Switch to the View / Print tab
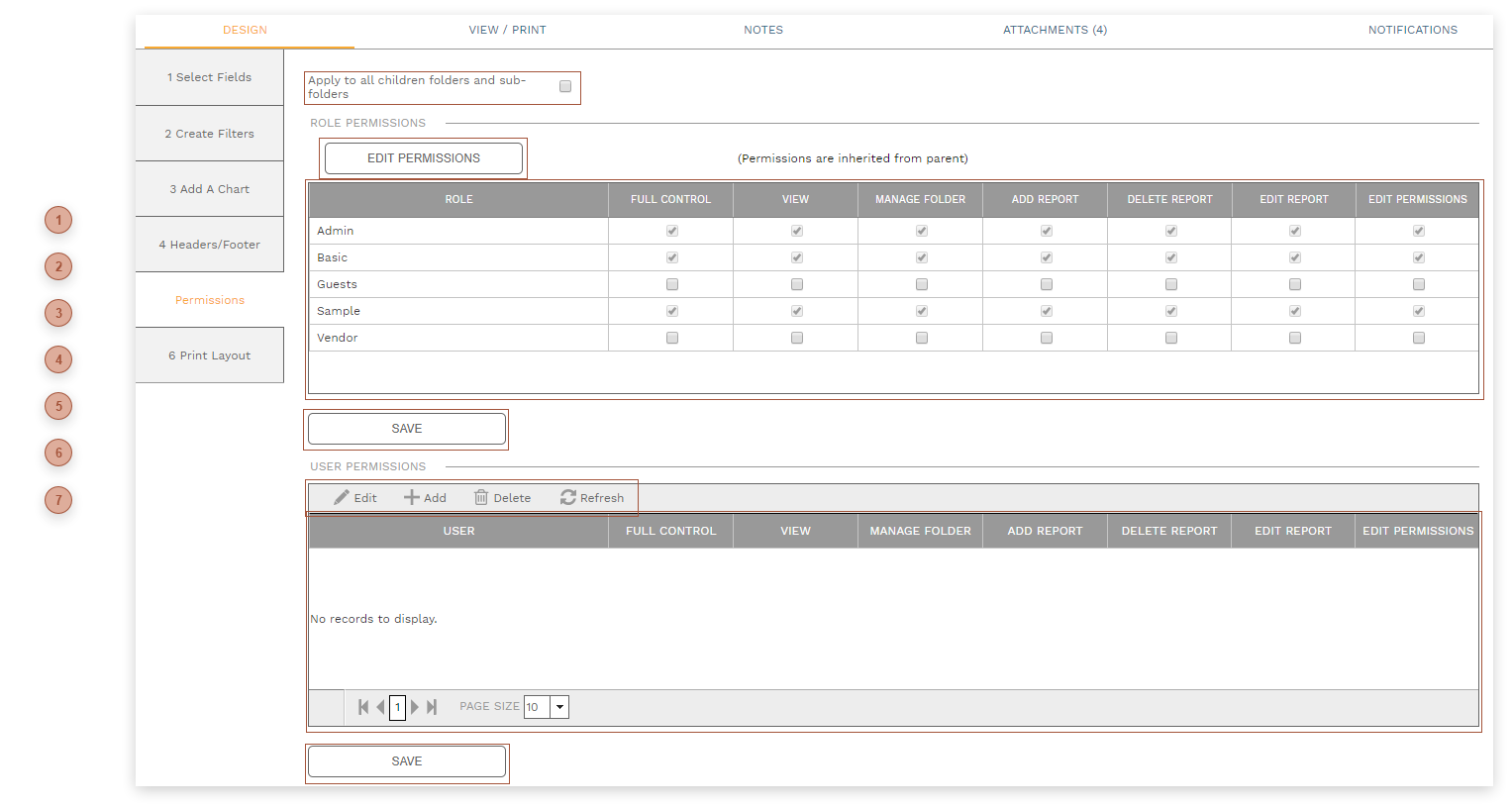The height and width of the screenshot is (809, 1512). pos(507,30)
